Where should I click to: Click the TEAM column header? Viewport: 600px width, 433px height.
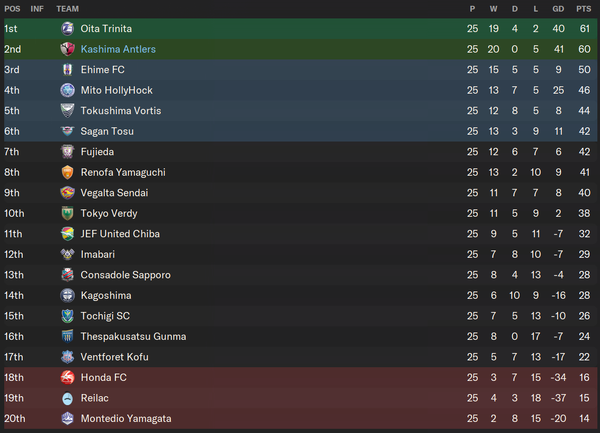point(68,9)
